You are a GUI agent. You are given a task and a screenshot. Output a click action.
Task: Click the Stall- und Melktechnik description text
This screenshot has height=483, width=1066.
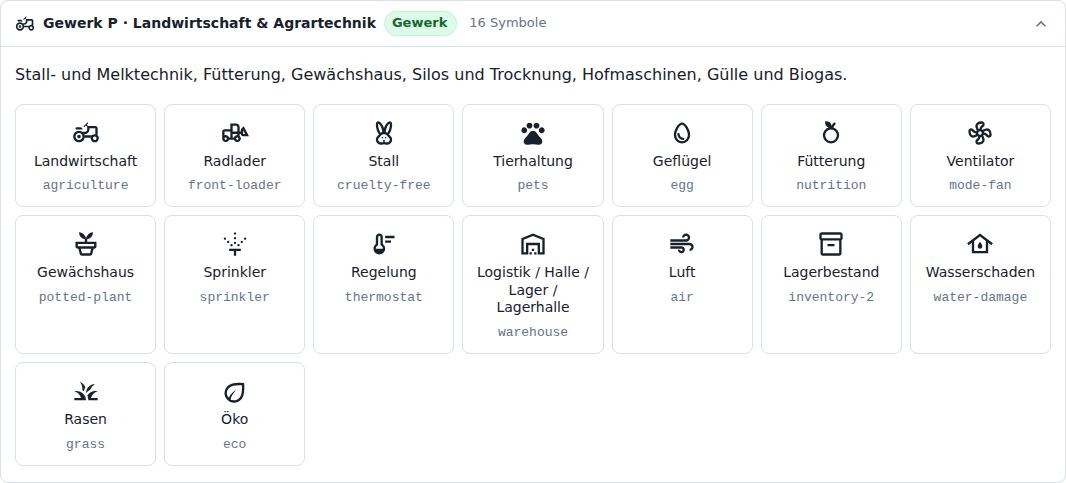pos(431,75)
